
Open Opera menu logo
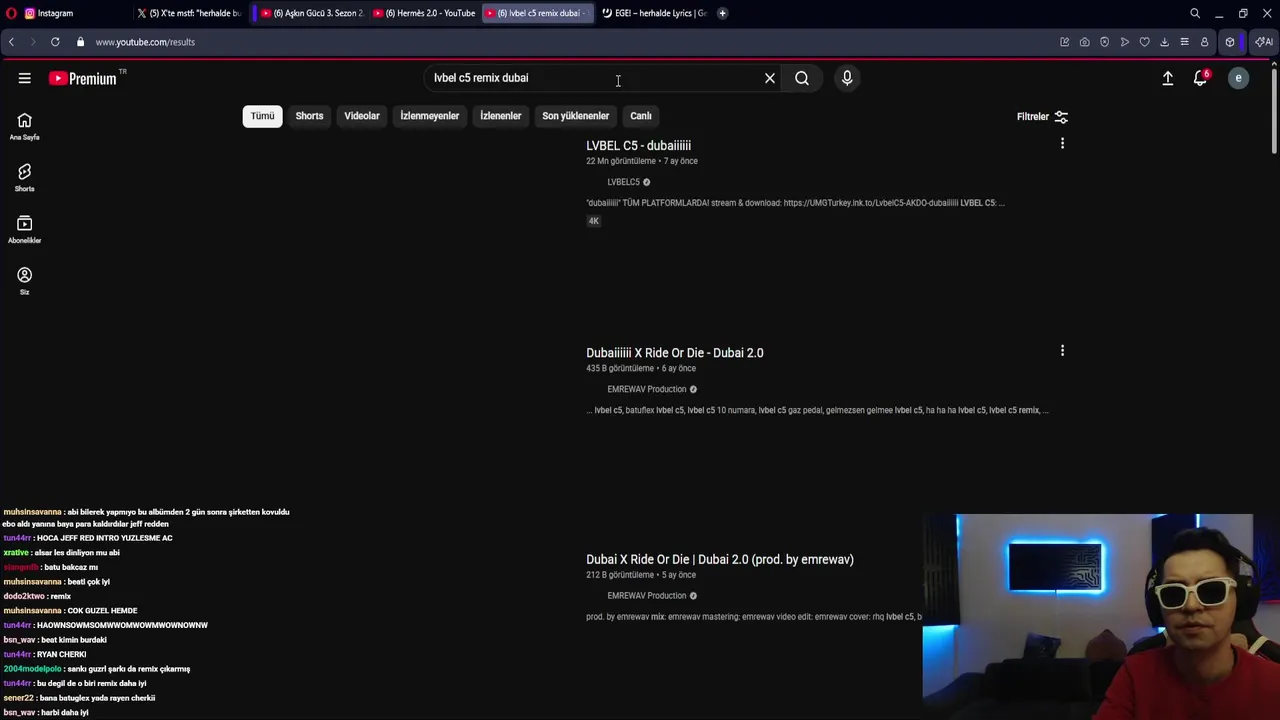(13, 13)
